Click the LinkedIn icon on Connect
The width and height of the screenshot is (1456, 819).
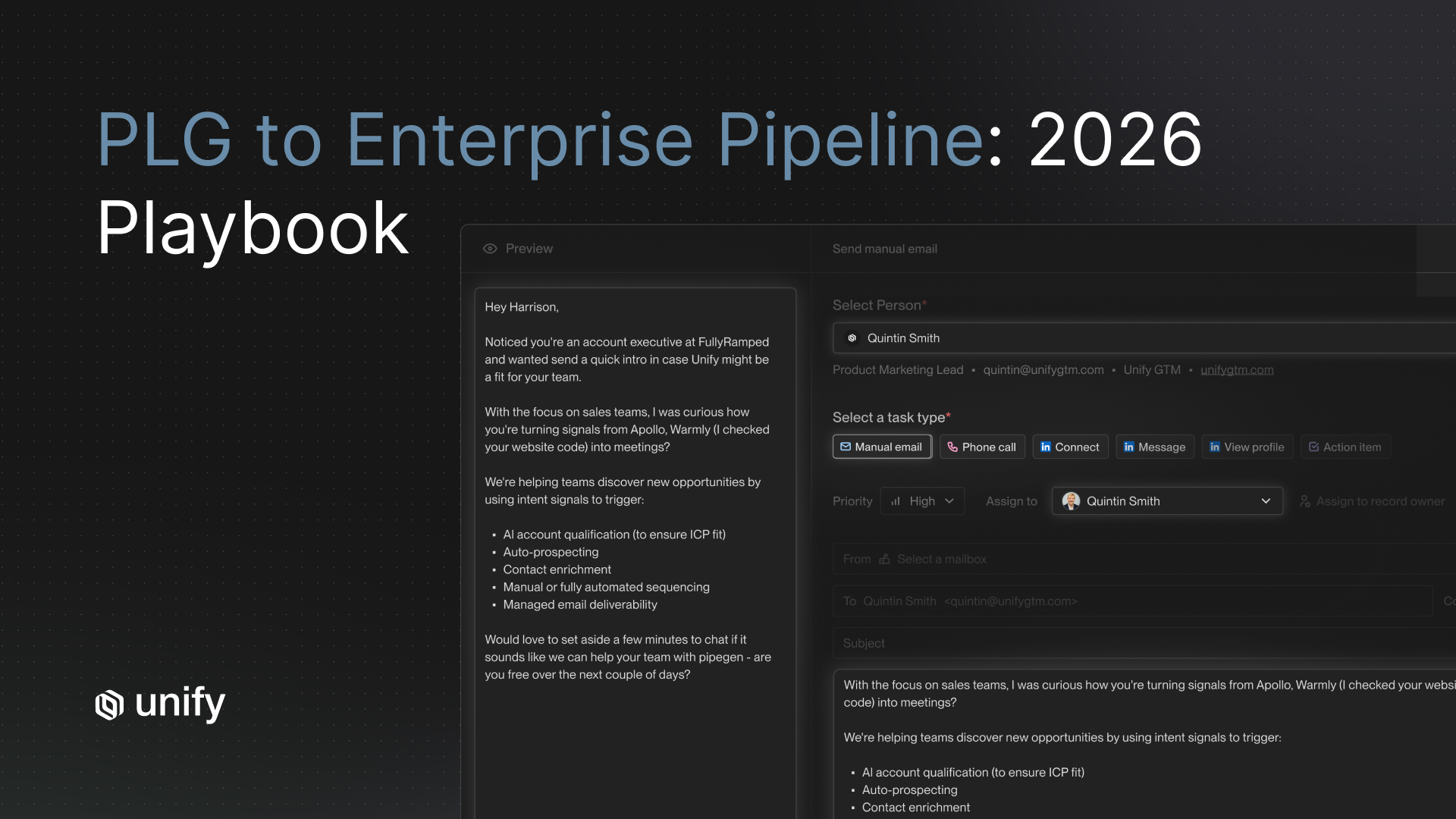pos(1045,447)
